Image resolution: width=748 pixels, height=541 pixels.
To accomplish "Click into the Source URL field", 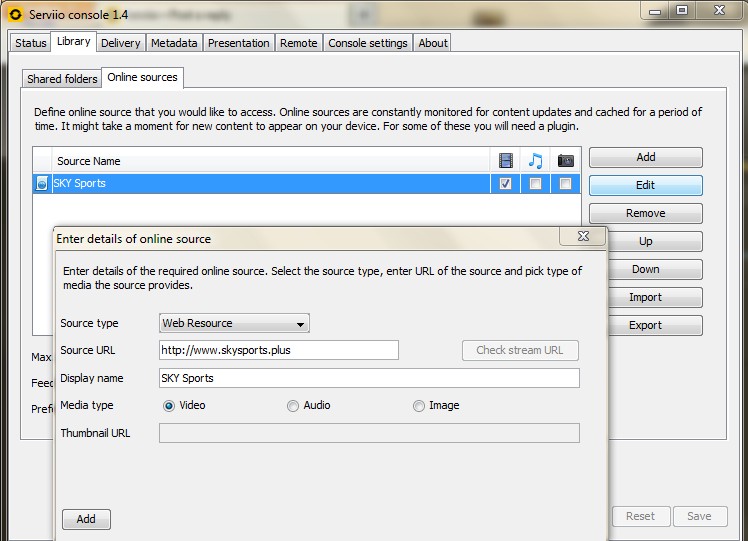I will point(279,350).
